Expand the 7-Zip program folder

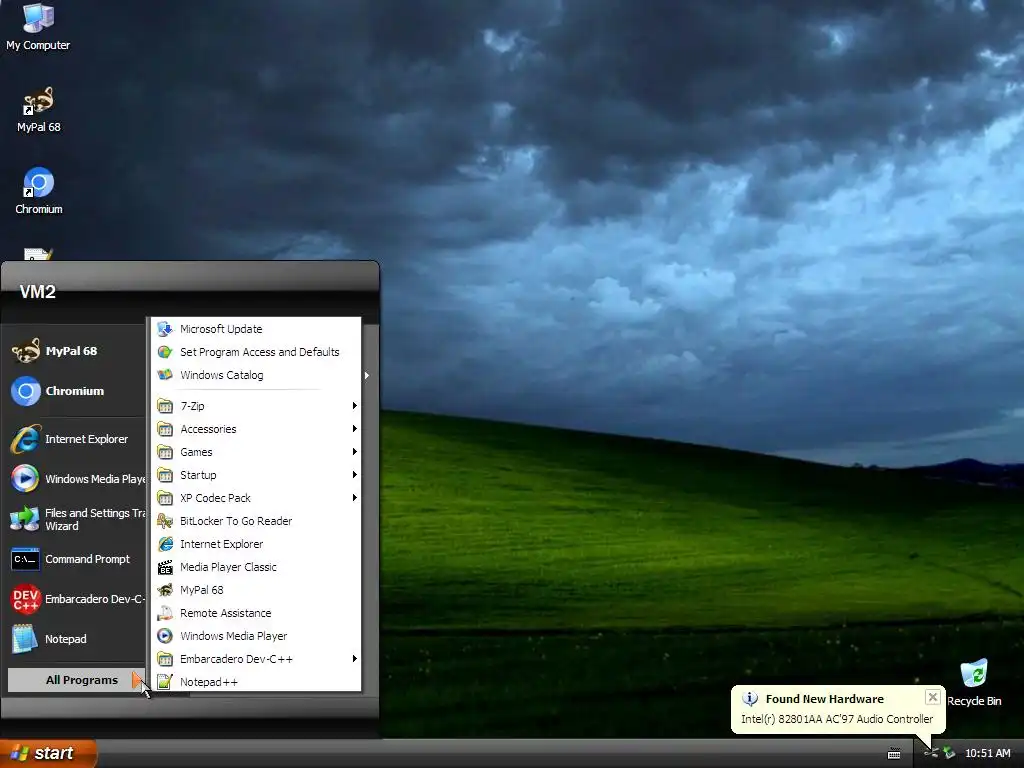256,406
